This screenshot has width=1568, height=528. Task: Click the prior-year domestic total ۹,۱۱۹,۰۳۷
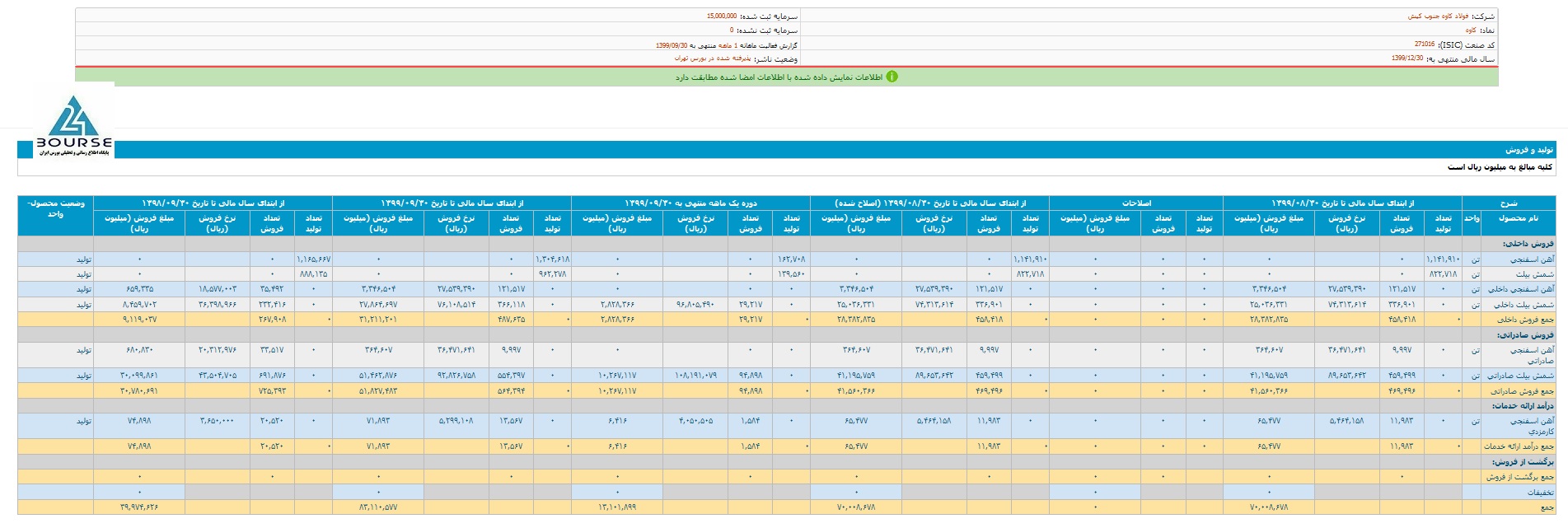[x=139, y=320]
